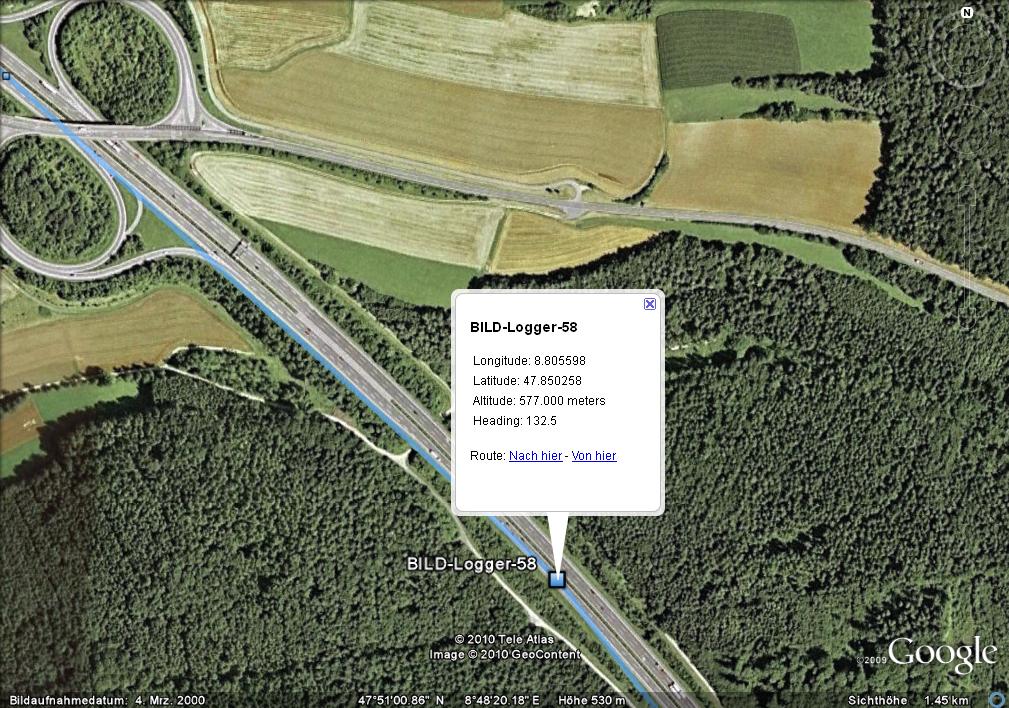Image resolution: width=1009 pixels, height=708 pixels.
Task: Click the BILD-Logger-58 map label
Action: [x=472, y=564]
